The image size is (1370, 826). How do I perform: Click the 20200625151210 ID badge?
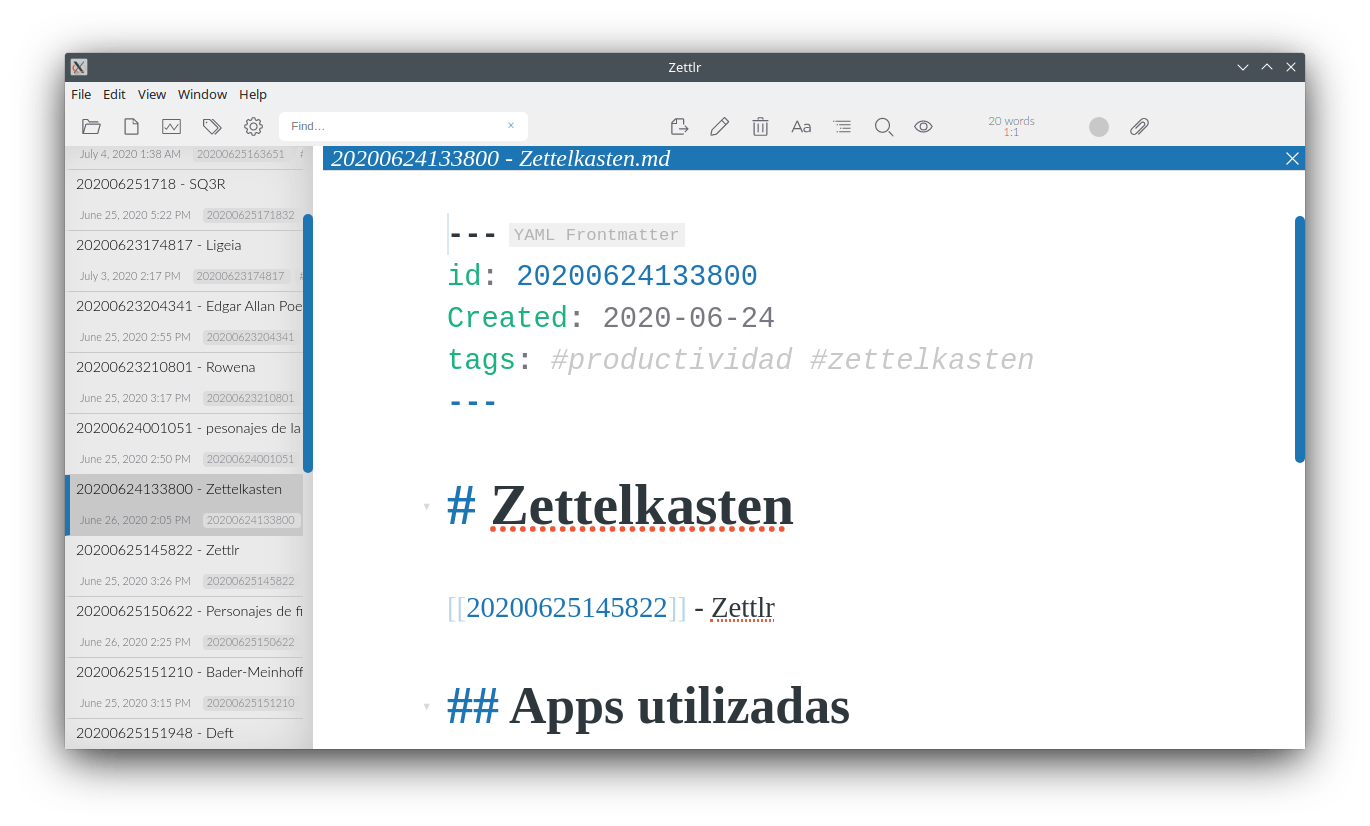click(x=250, y=703)
